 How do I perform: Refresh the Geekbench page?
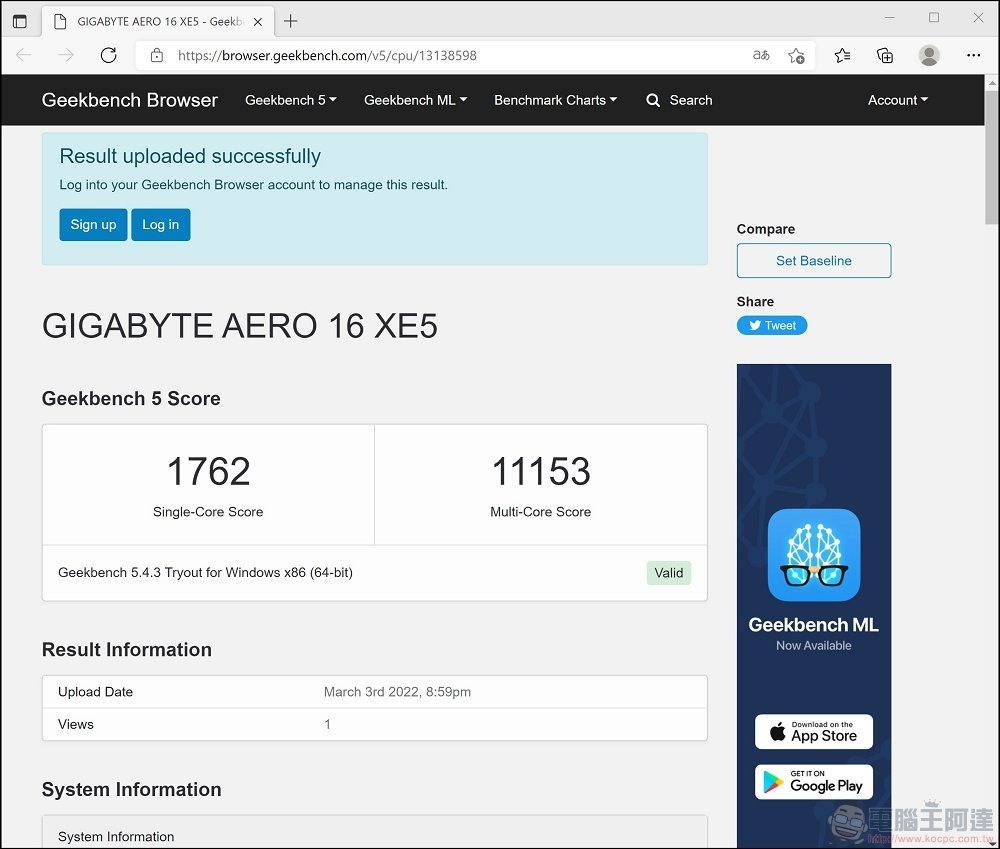click(108, 55)
